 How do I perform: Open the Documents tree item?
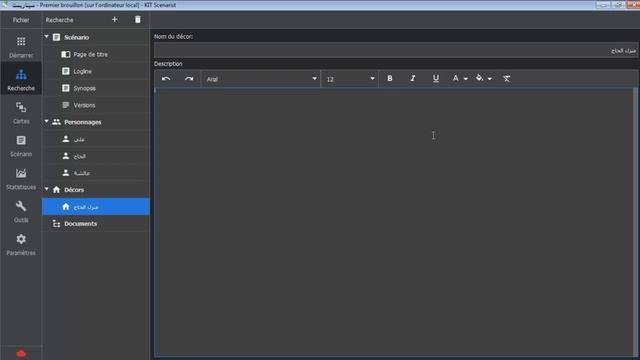[x=96, y=224]
